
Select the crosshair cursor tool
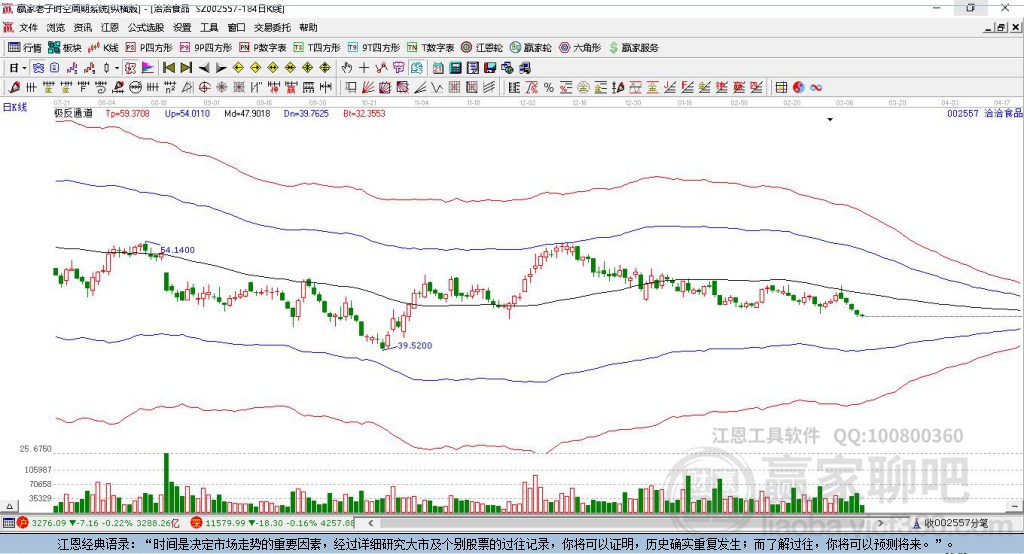click(x=364, y=68)
